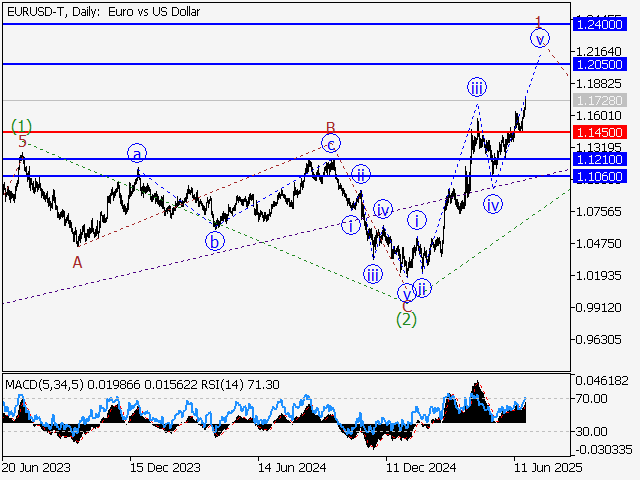Select the 1.2050 price level tag
Image resolution: width=640 pixels, height=480 pixels.
coord(600,63)
